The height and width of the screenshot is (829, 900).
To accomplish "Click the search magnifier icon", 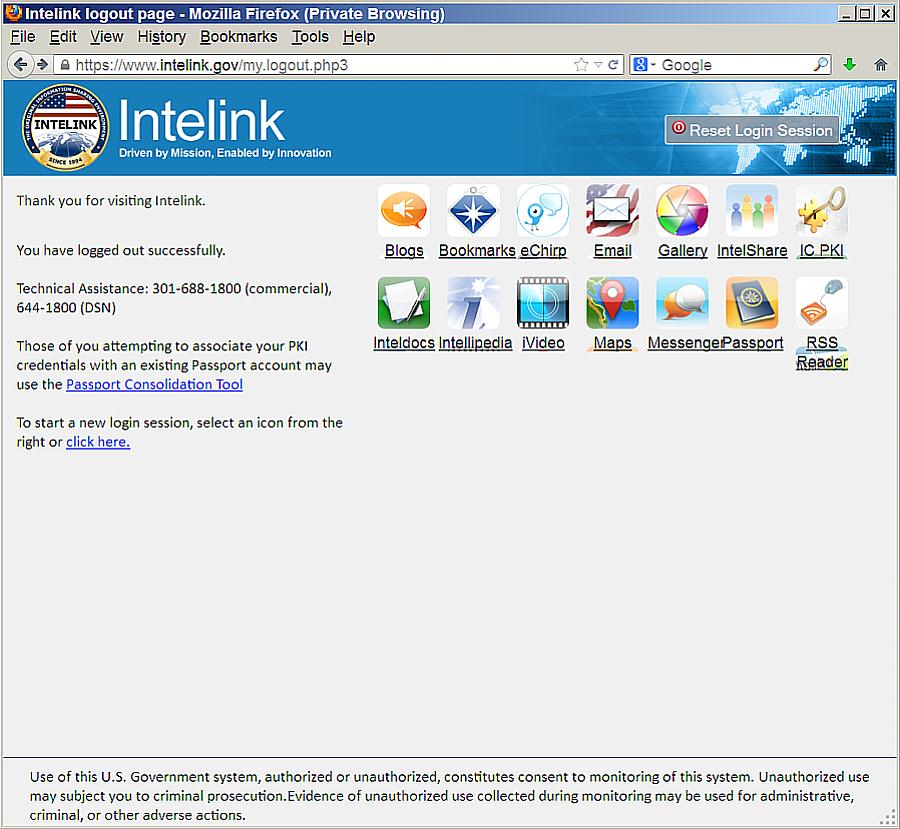I will click(821, 64).
